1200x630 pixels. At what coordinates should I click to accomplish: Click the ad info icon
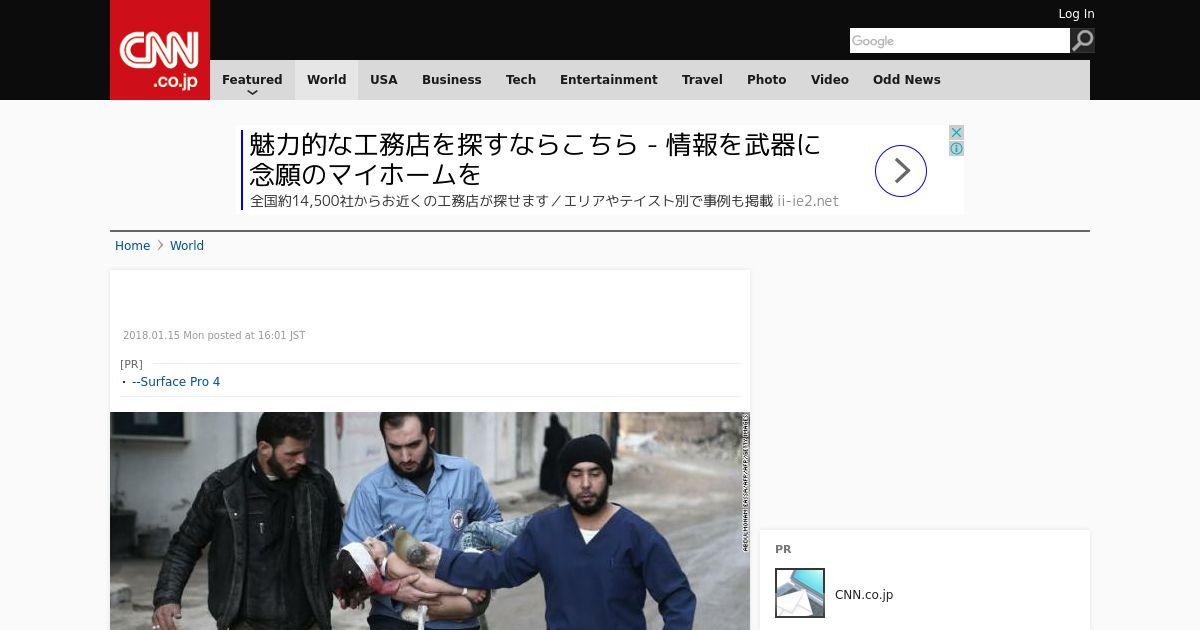956,149
